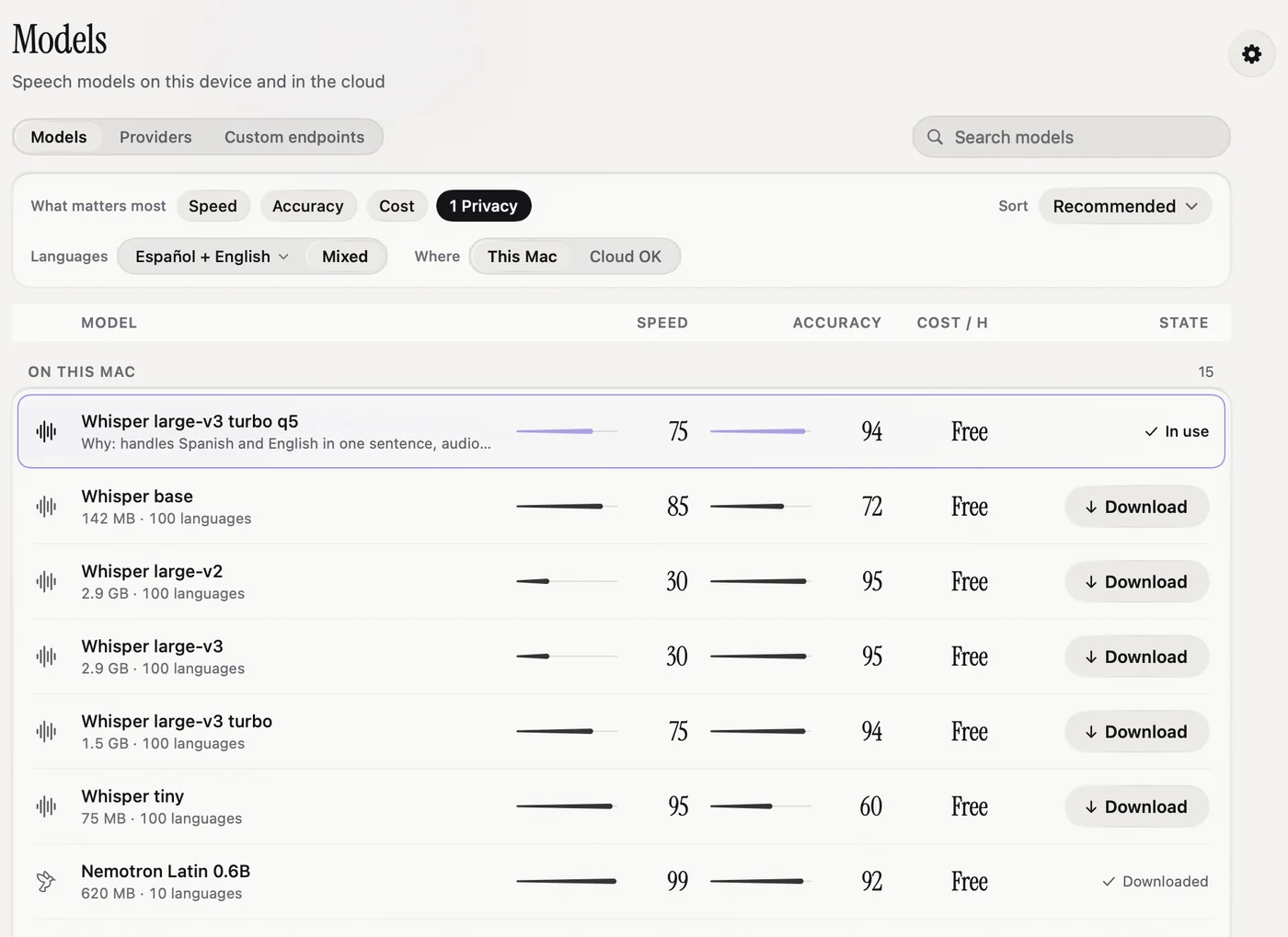Open the Recommended sort dropdown
The height and width of the screenshot is (937, 1288).
click(1125, 206)
